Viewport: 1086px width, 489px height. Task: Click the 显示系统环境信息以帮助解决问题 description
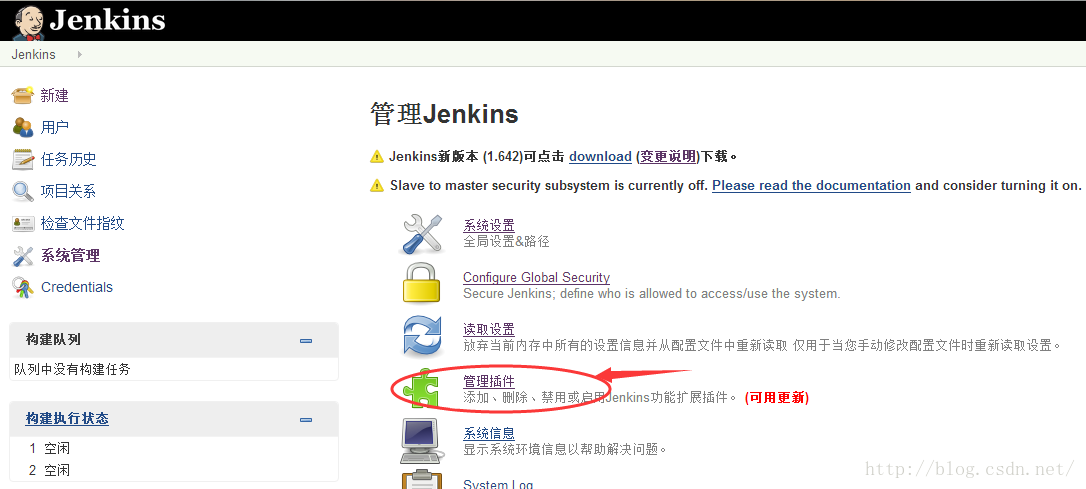[564, 450]
